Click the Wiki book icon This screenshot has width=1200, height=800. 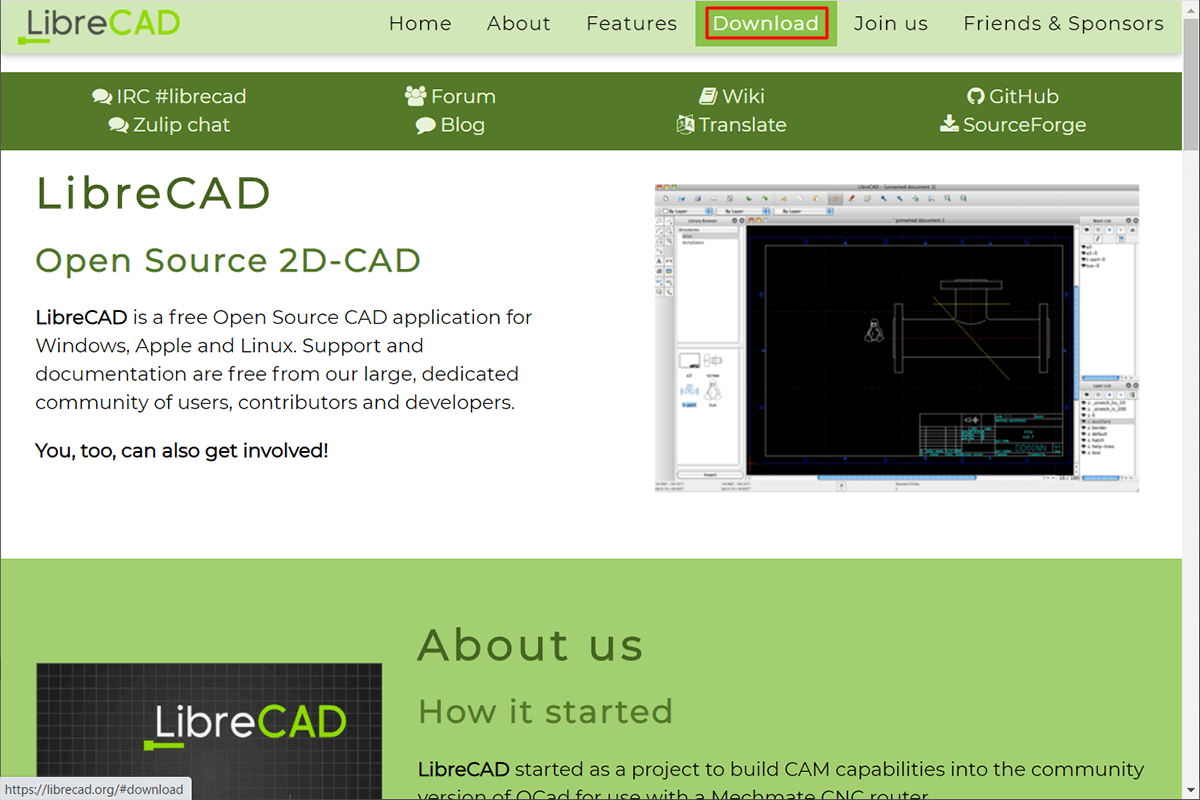click(708, 96)
